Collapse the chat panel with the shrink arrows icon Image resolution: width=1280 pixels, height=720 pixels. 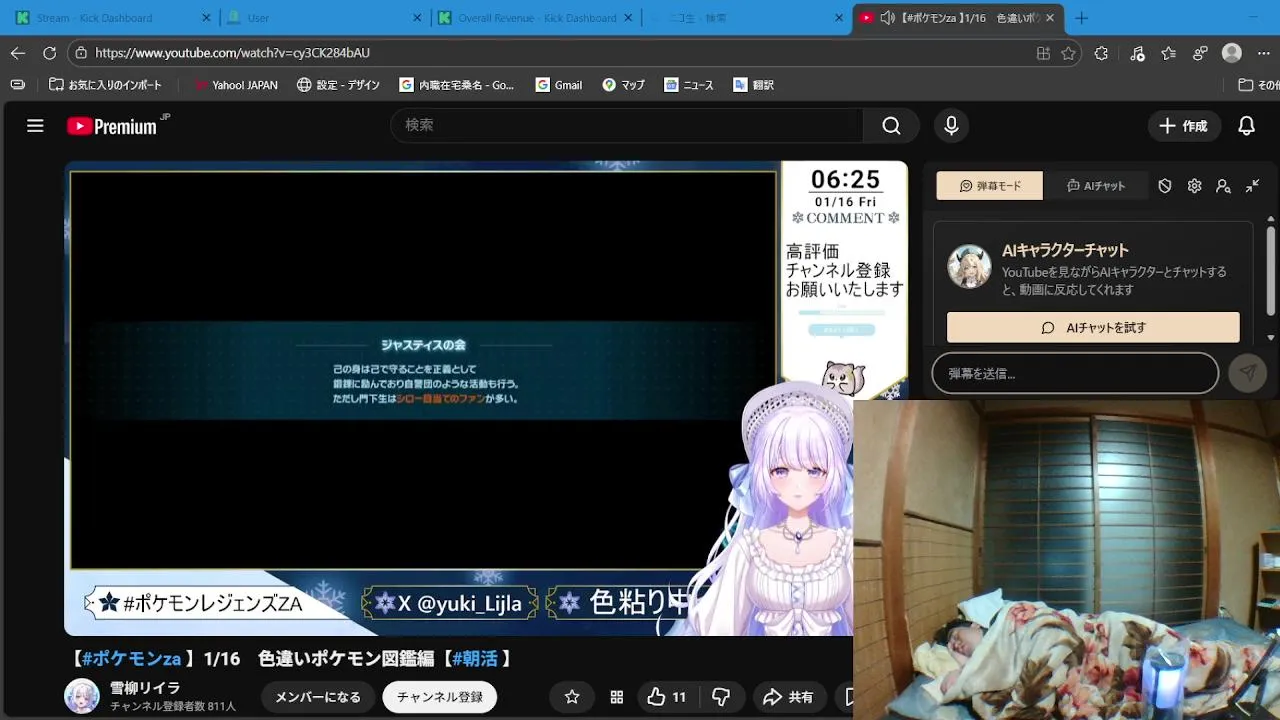coord(1252,186)
